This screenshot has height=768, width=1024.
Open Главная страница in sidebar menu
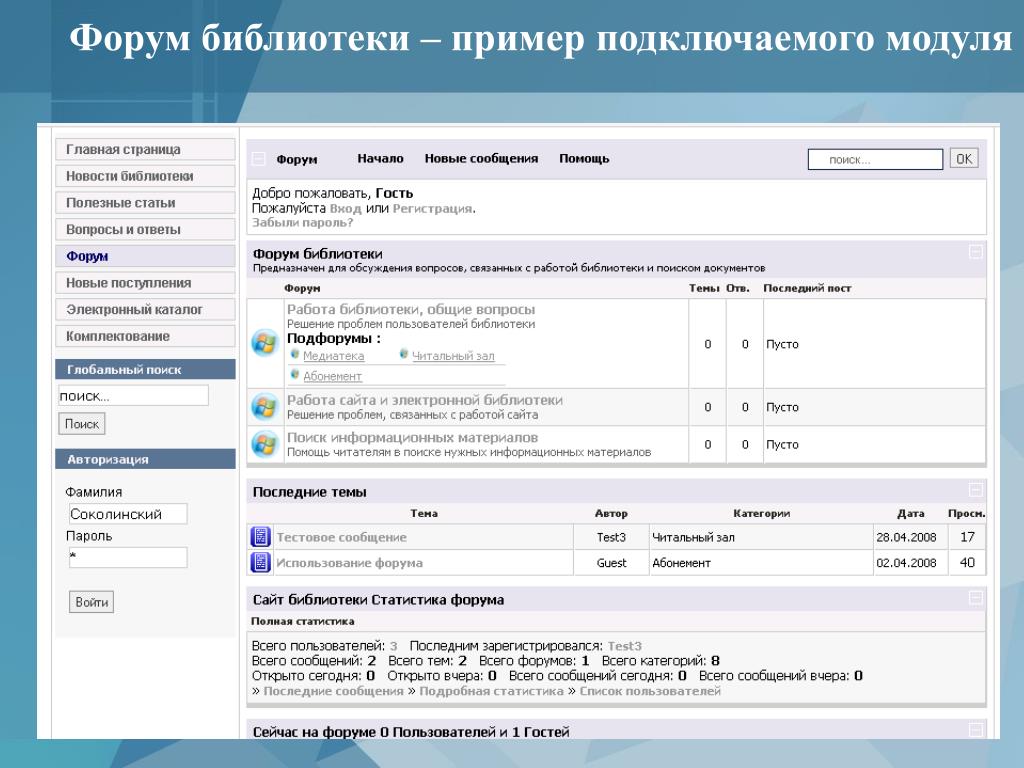(x=145, y=149)
